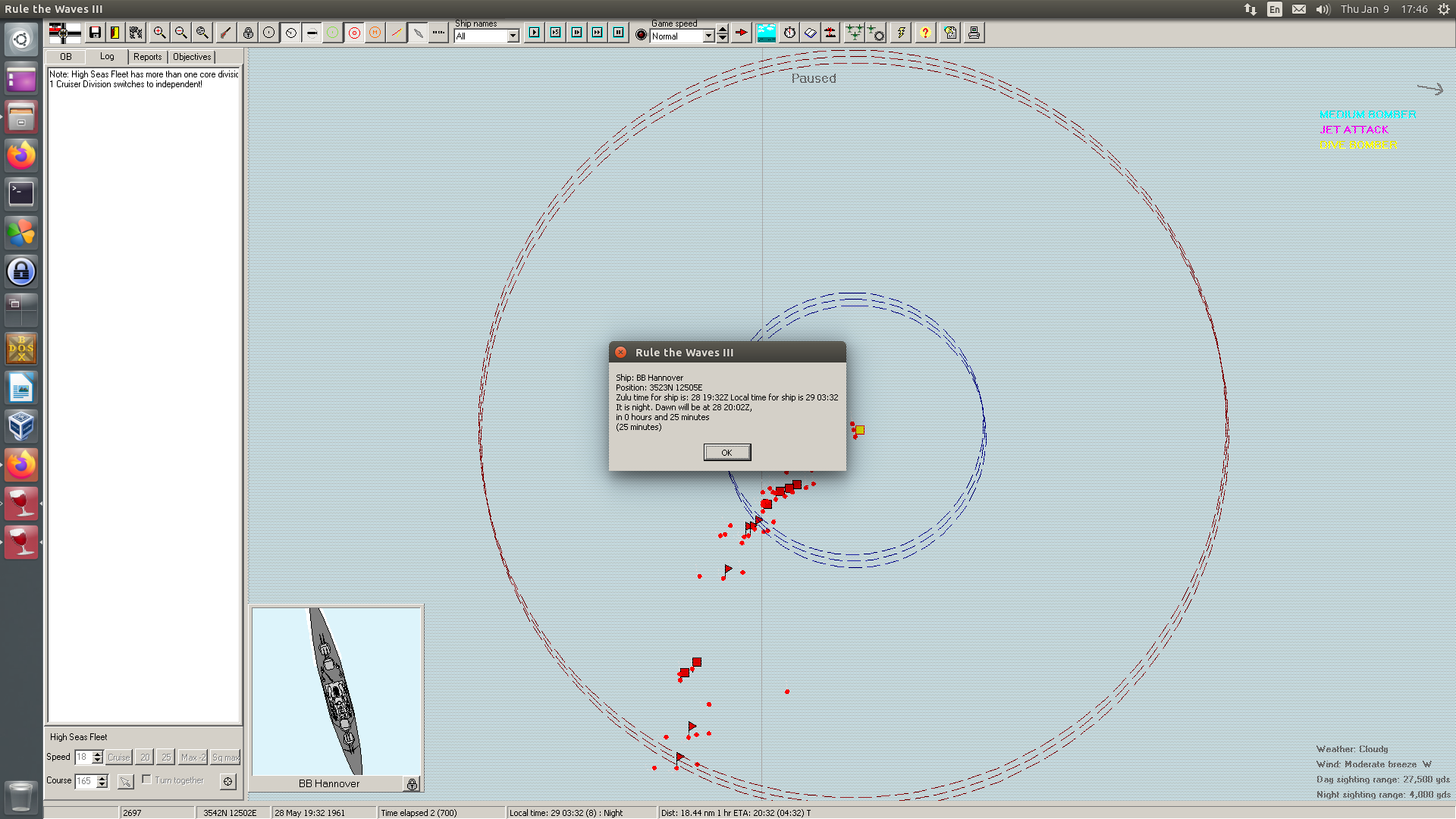Toggle the orange M circle display
The image size is (1456, 819).
(x=375, y=33)
